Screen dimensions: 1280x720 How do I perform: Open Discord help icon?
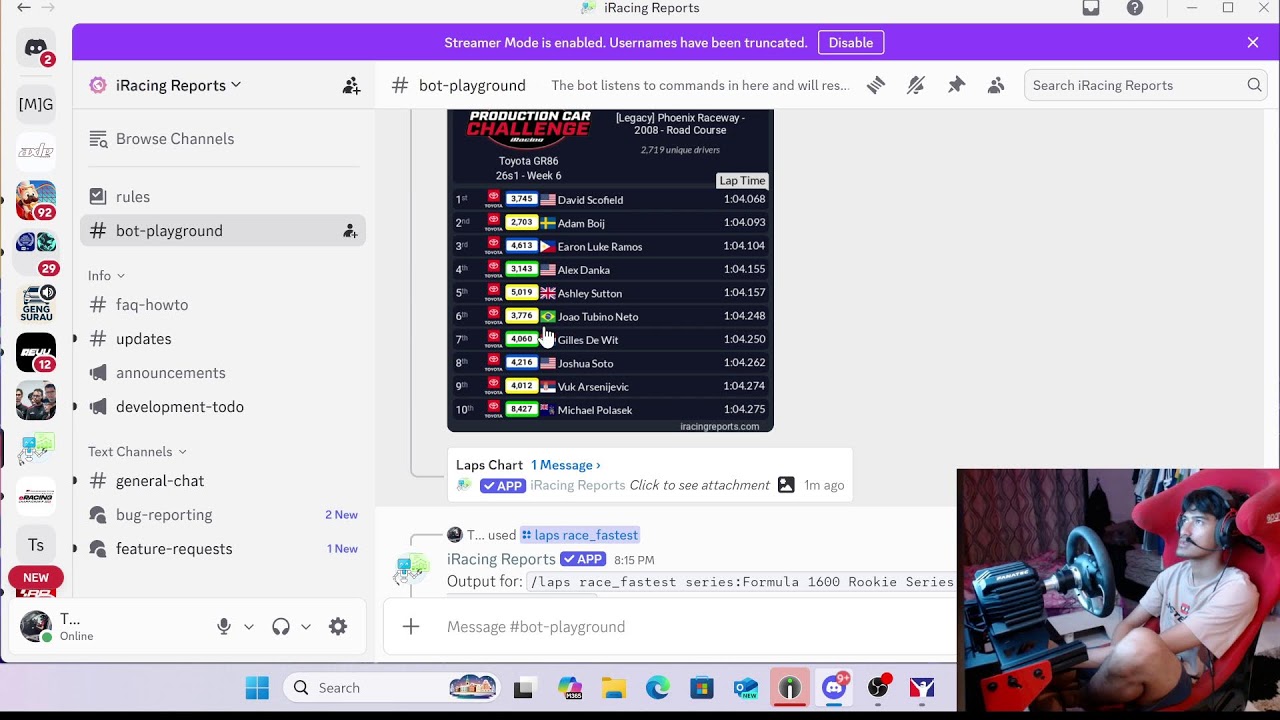coord(1135,8)
